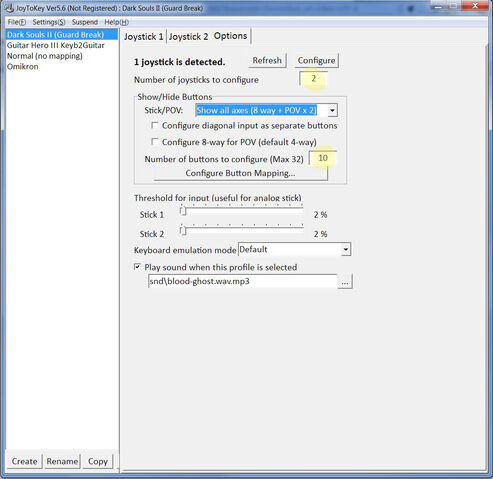Click the Suspend menu item
The height and width of the screenshot is (479, 493).
85,22
